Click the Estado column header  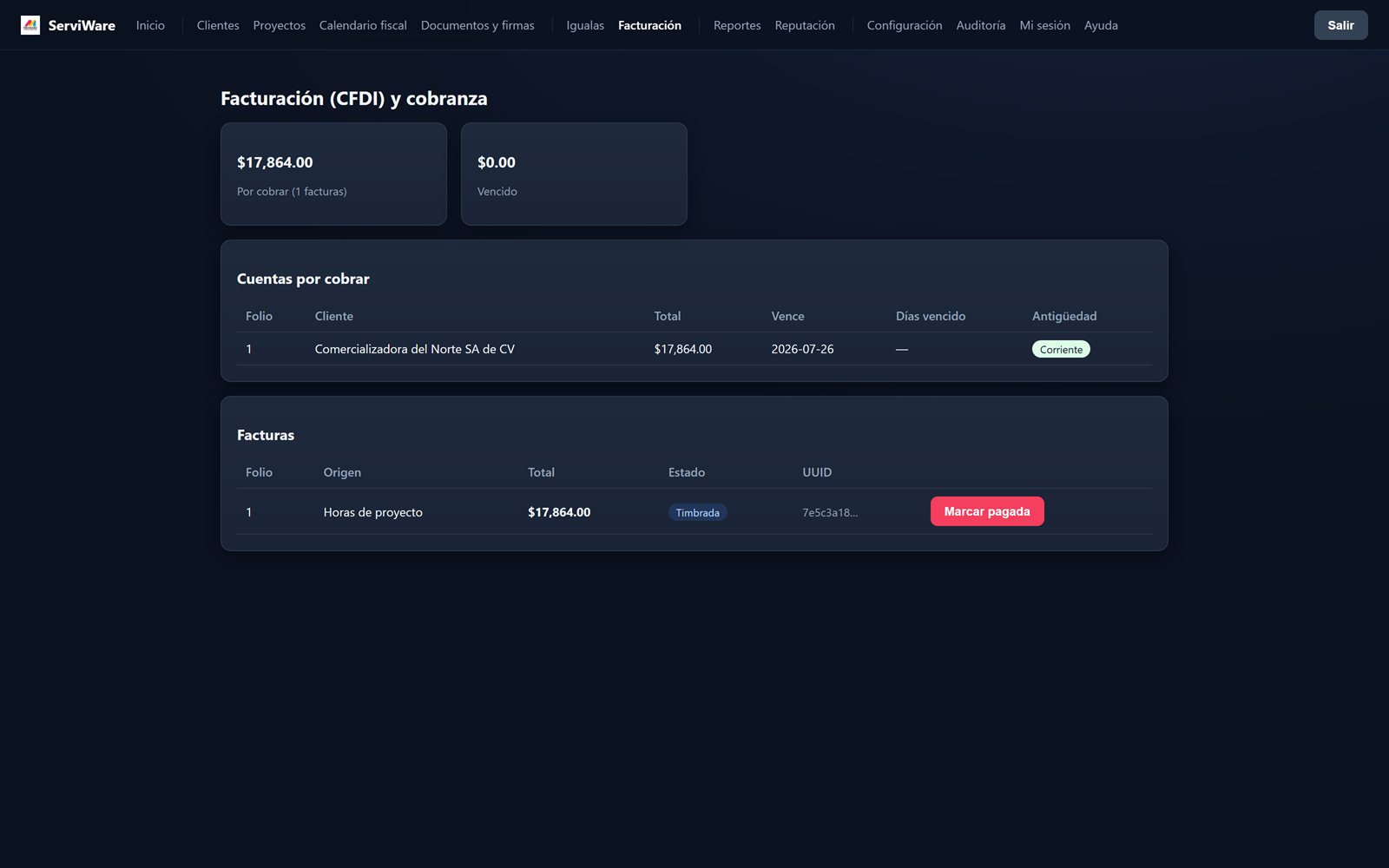687,472
